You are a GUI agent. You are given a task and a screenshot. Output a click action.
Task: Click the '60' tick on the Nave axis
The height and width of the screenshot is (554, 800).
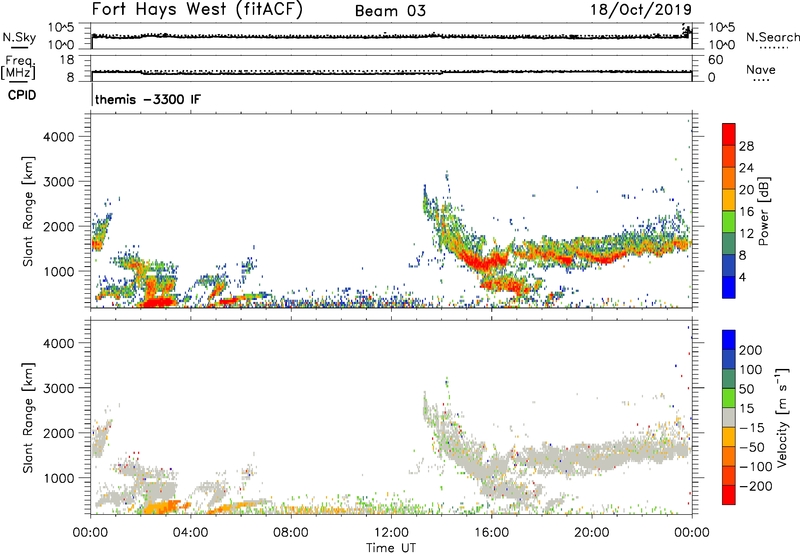716,59
